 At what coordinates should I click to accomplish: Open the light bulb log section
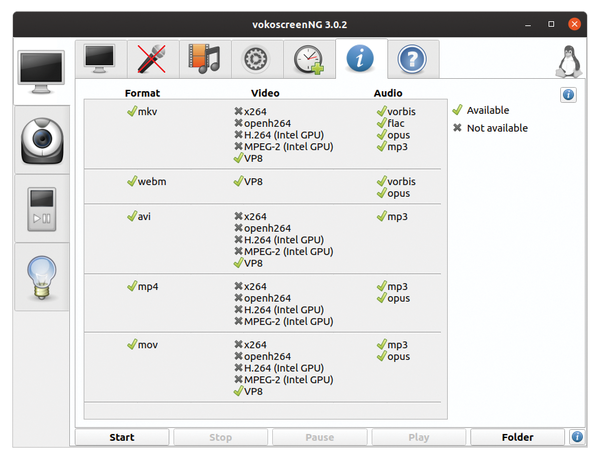pyautogui.click(x=42, y=277)
